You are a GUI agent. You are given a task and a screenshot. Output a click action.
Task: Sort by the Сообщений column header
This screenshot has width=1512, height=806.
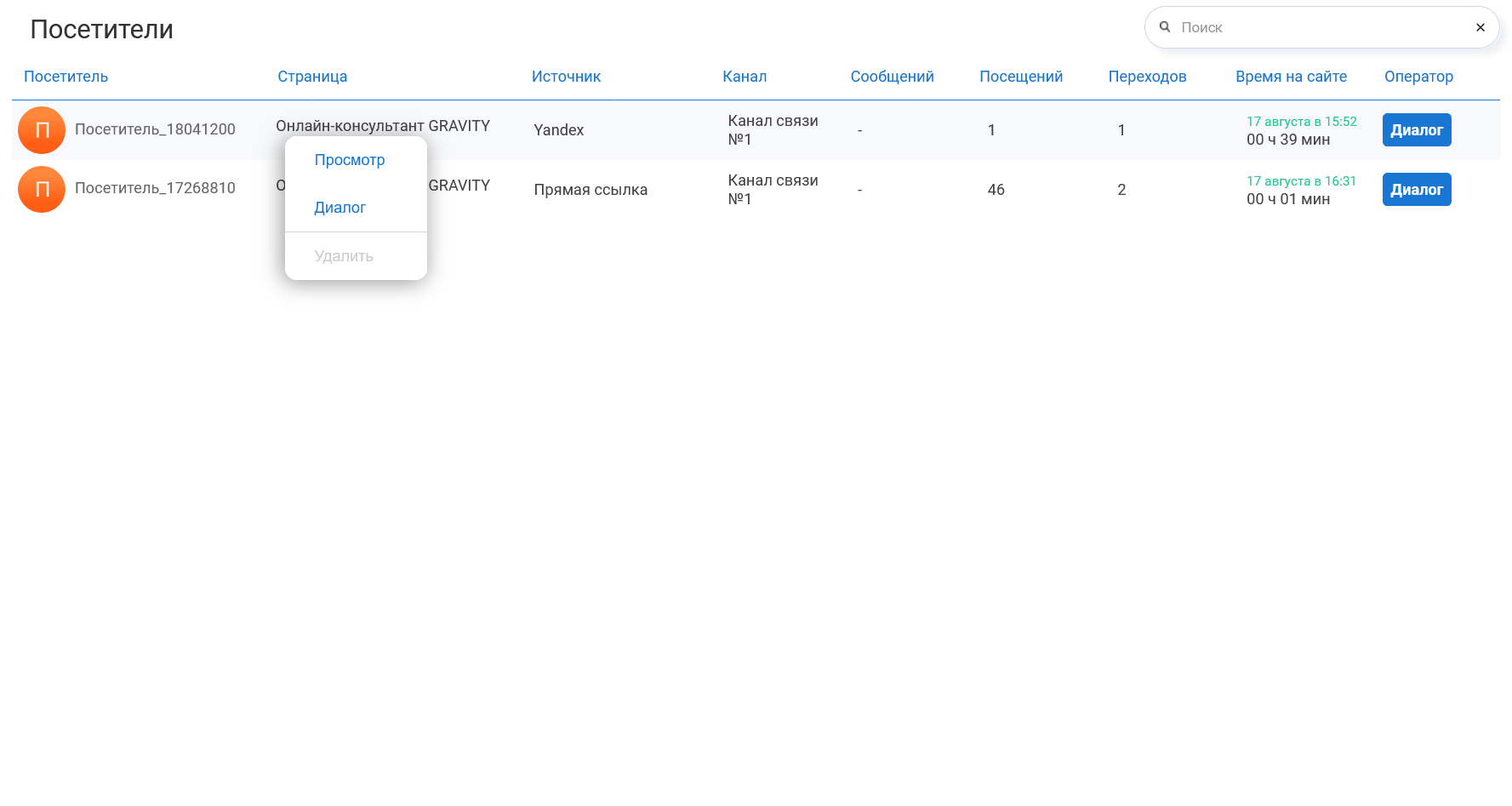click(892, 77)
